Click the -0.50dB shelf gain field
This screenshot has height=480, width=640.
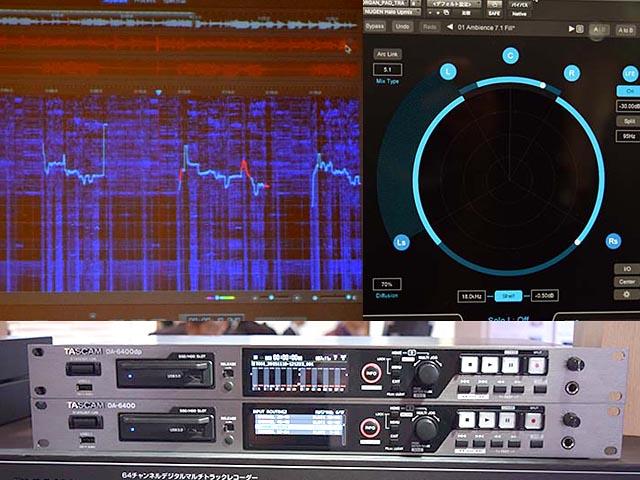544,296
